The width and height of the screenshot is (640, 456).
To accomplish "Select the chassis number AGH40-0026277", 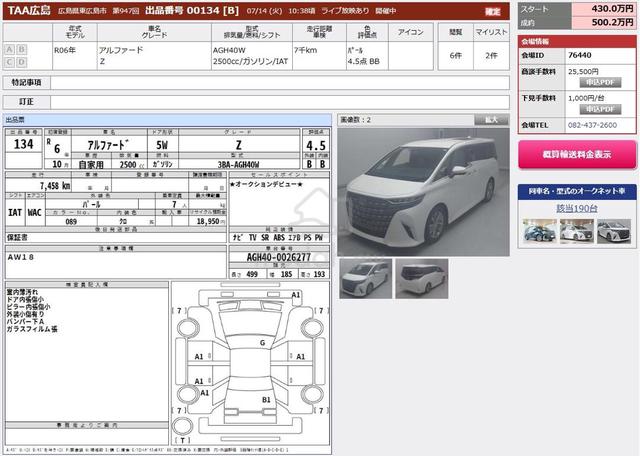I will point(279,257).
